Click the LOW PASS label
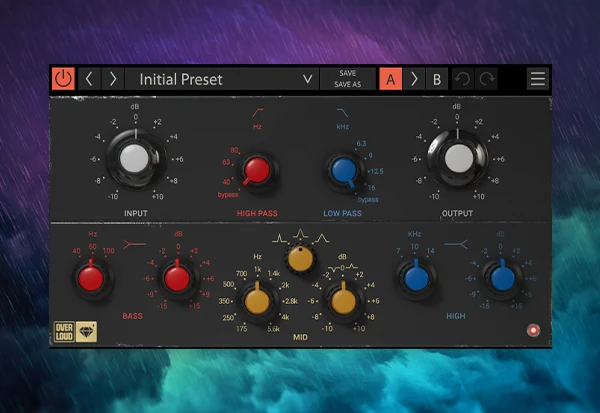Viewport: 600px width, 413px height. [x=342, y=213]
